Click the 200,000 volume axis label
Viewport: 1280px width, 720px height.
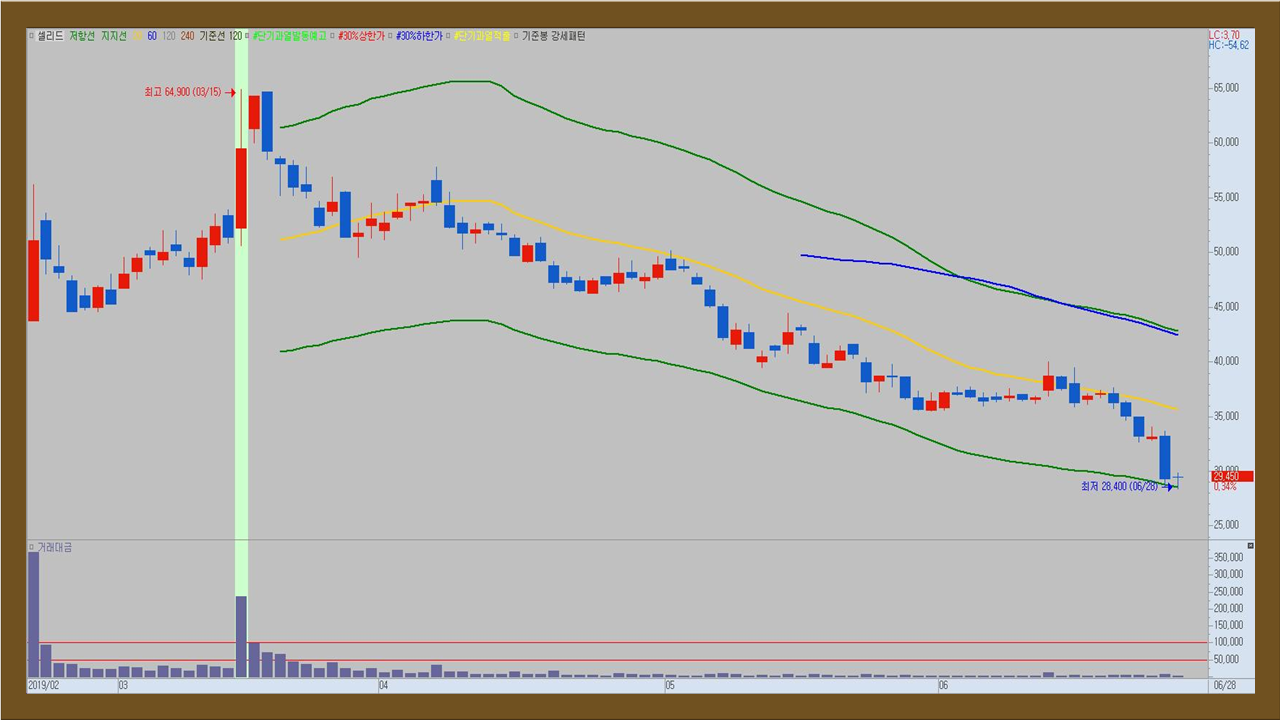[x=1228, y=608]
